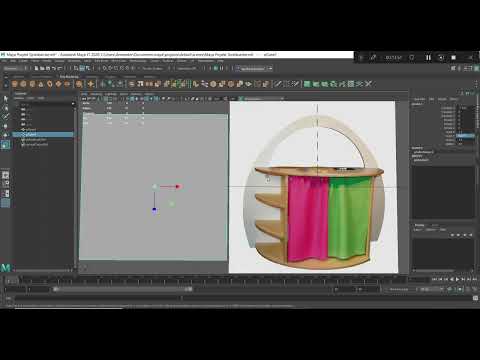The height and width of the screenshot is (360, 480).
Task: Toggle snap to grids on status line
Action: click(104, 68)
